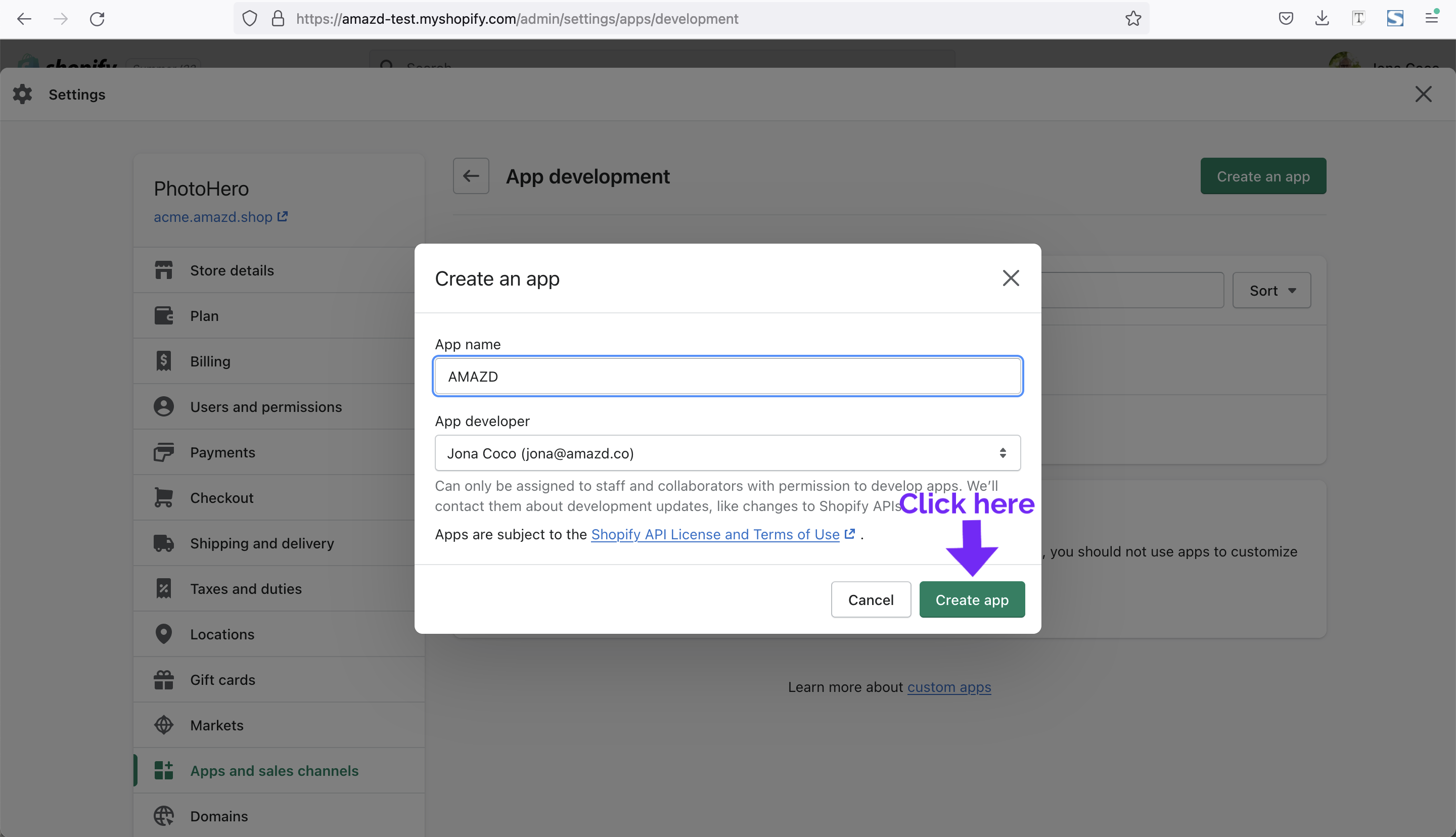The image size is (1456, 837).
Task: Open Domains settings
Action: point(279,816)
